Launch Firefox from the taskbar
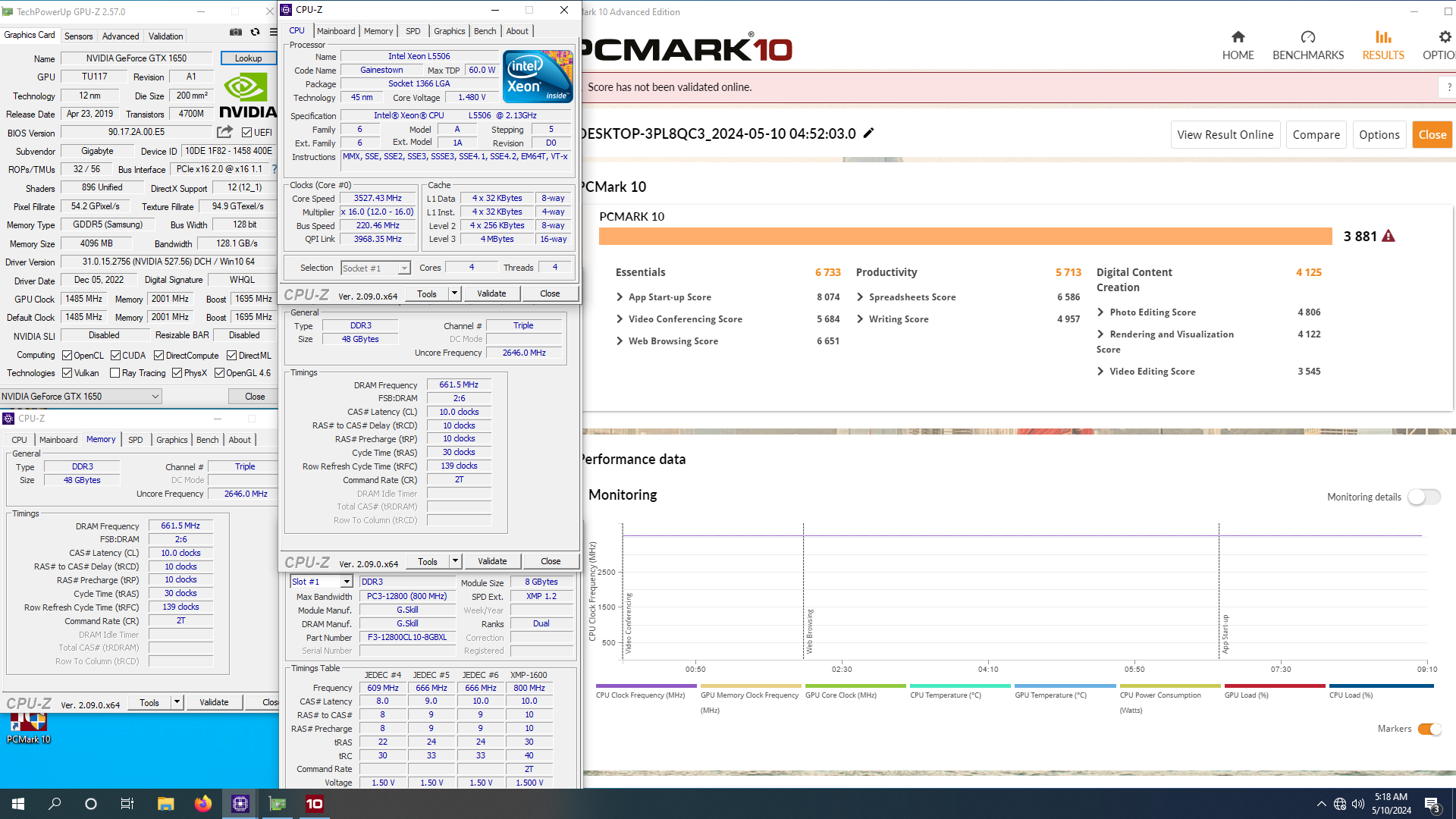Image resolution: width=1456 pixels, height=819 pixels. tap(202, 804)
